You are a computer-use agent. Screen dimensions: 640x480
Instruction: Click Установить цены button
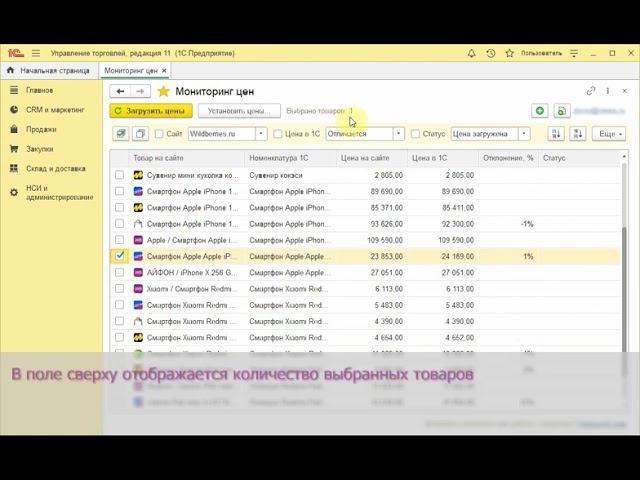239,111
